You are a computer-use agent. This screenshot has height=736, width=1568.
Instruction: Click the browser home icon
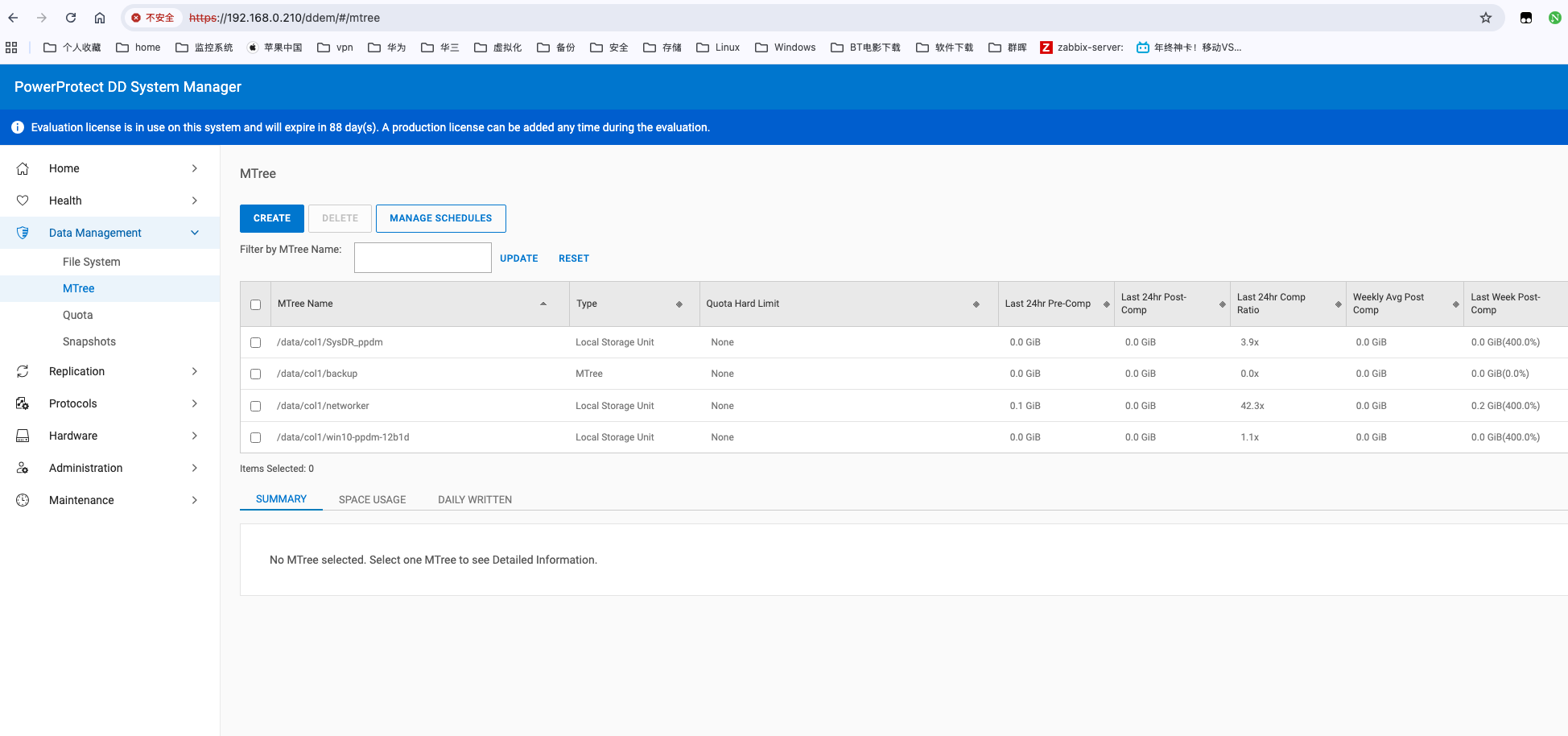pyautogui.click(x=100, y=18)
